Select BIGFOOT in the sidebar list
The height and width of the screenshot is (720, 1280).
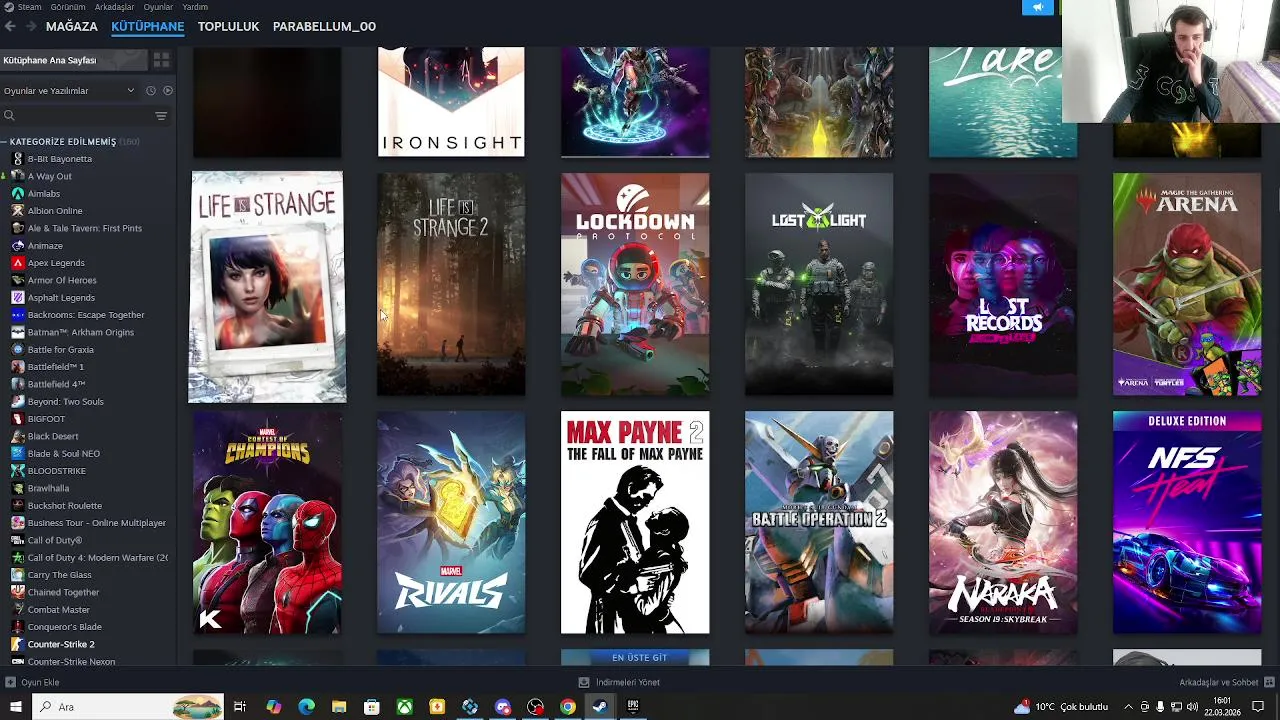(46, 419)
